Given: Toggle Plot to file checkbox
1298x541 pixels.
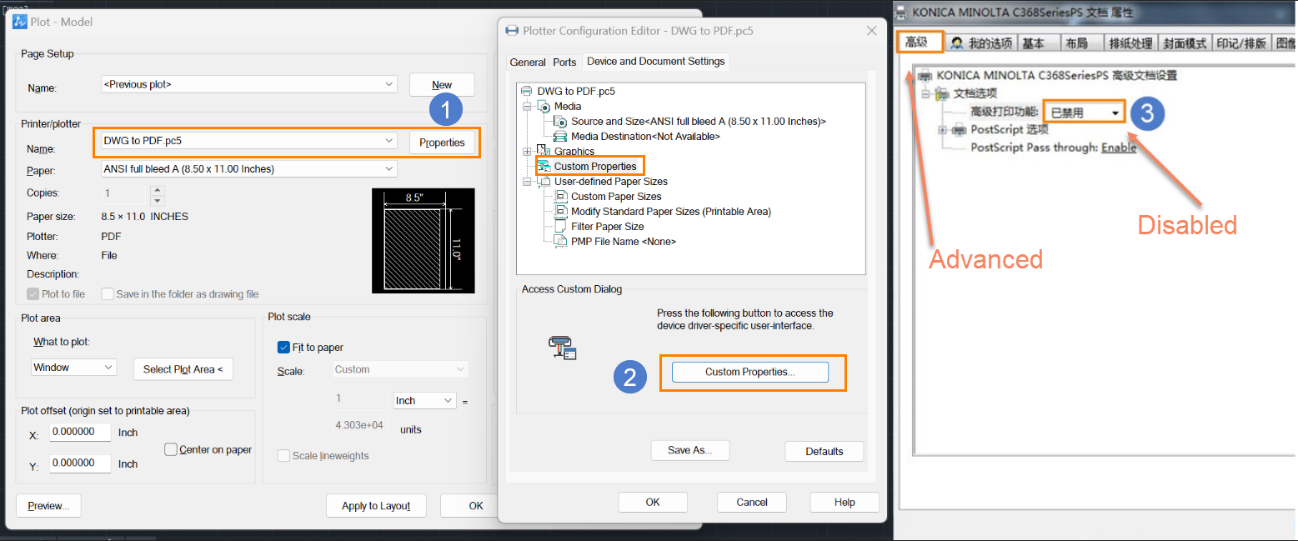Looking at the screenshot, I should tap(34, 294).
